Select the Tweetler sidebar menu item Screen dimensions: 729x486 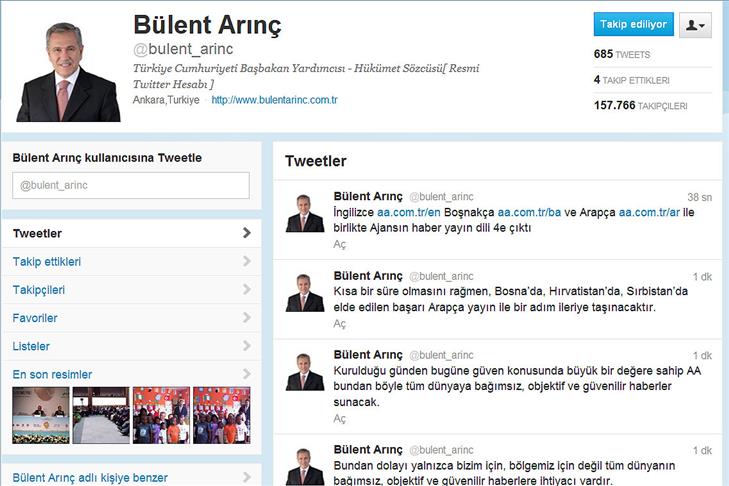[x=132, y=233]
